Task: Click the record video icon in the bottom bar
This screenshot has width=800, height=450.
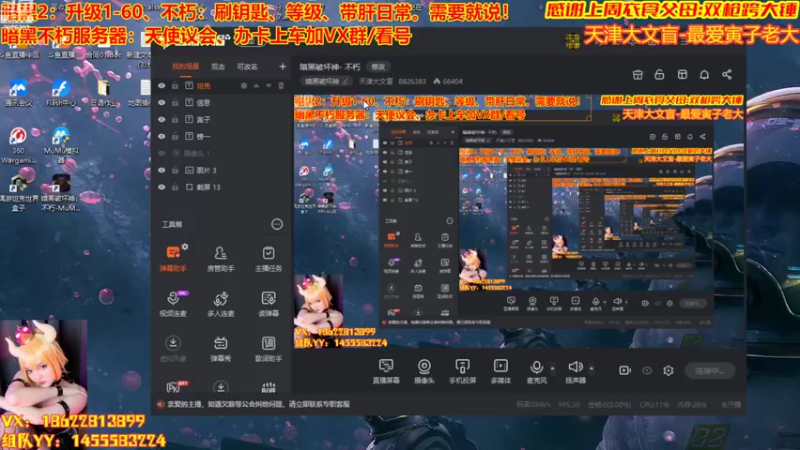Action: [624, 370]
